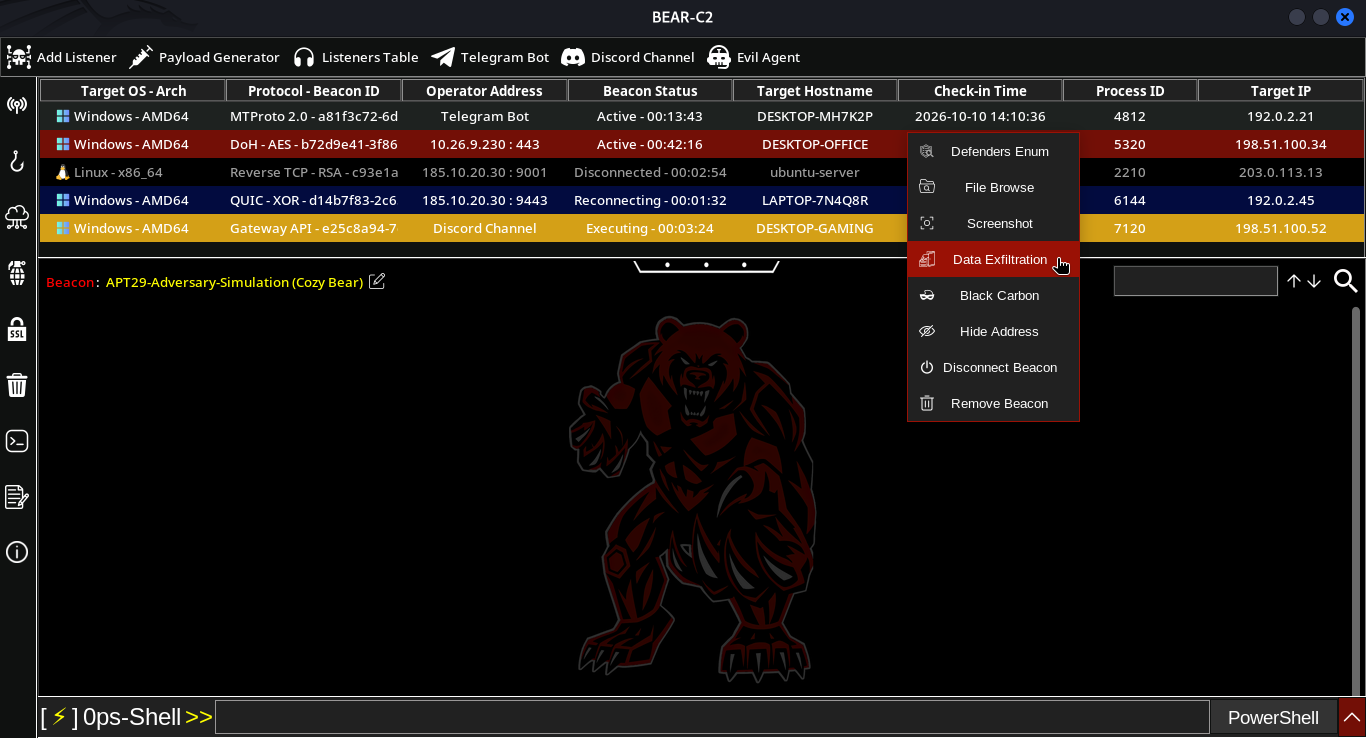Screen dimensions: 1366x738
Task: Click the three-dot handle above the bear logo
Action: [x=706, y=266]
